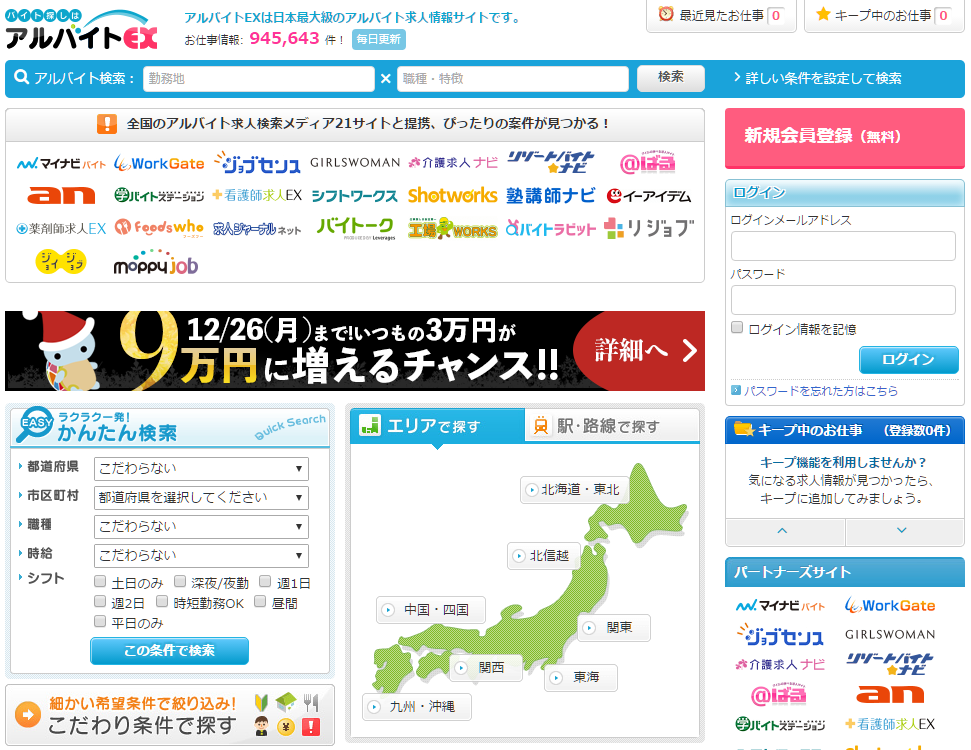Switch to the 駅・路線で探す tab
971x750 pixels.
[x=612, y=426]
